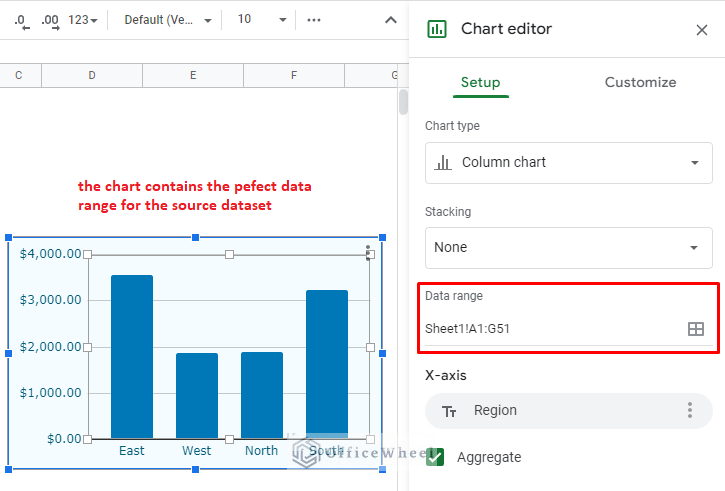This screenshot has width=725, height=491.
Task: Open the Stacking None dropdown
Action: (x=569, y=248)
